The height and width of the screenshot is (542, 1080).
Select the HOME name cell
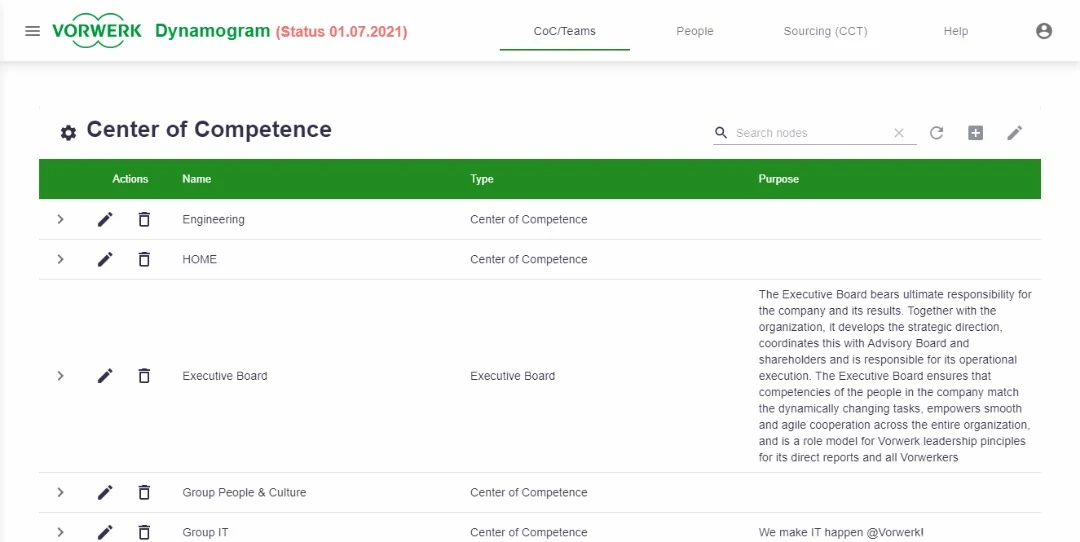pyautogui.click(x=200, y=260)
